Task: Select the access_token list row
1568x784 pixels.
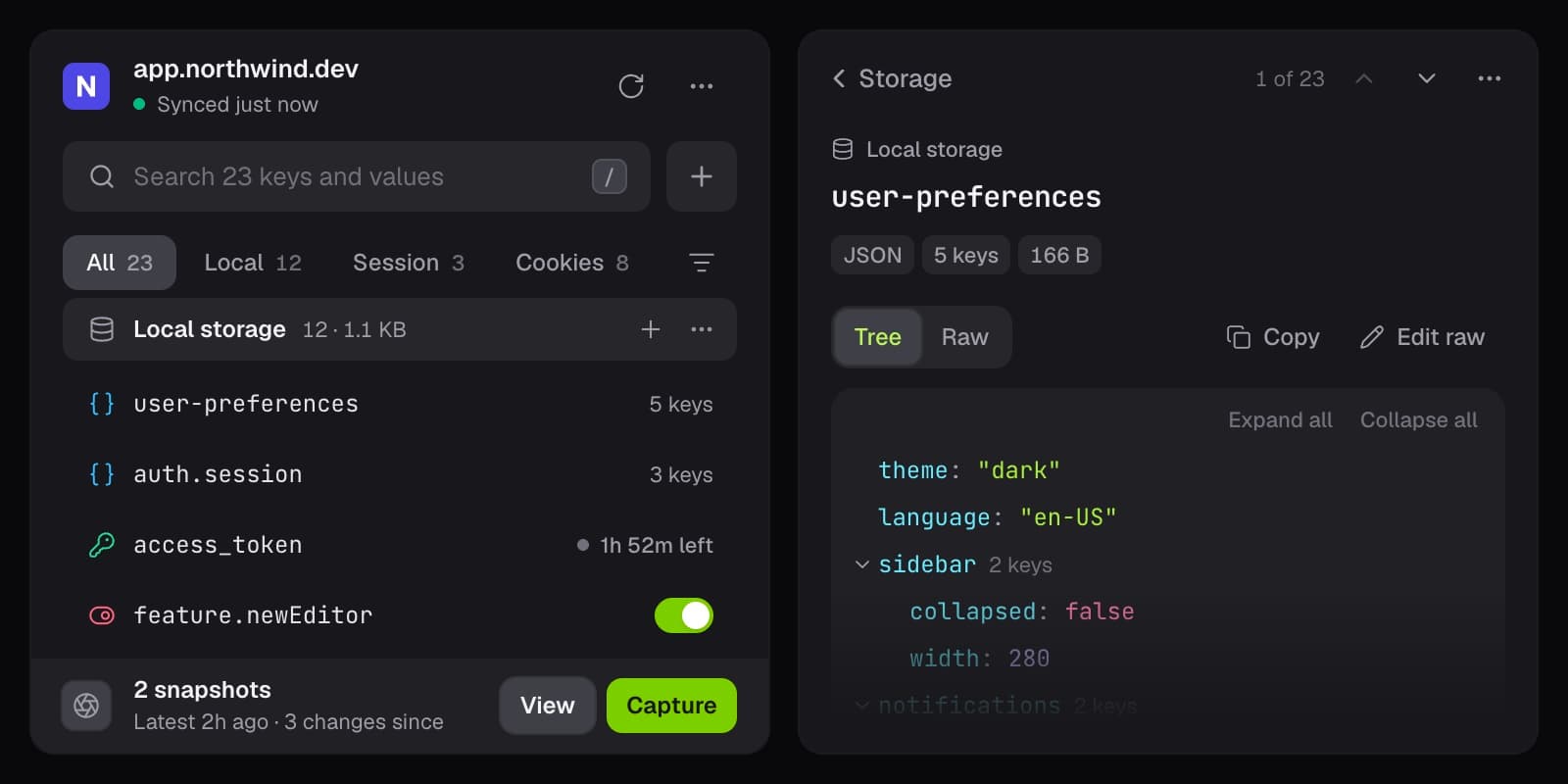Action: pos(400,545)
